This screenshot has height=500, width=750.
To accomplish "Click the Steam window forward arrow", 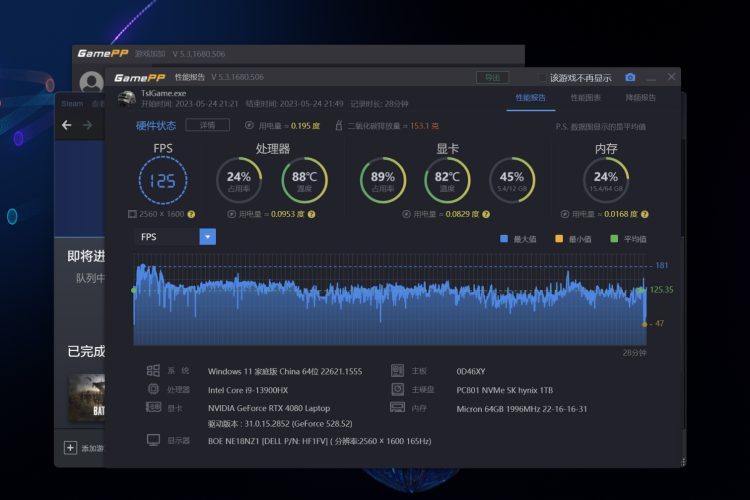I will pyautogui.click(x=88, y=125).
